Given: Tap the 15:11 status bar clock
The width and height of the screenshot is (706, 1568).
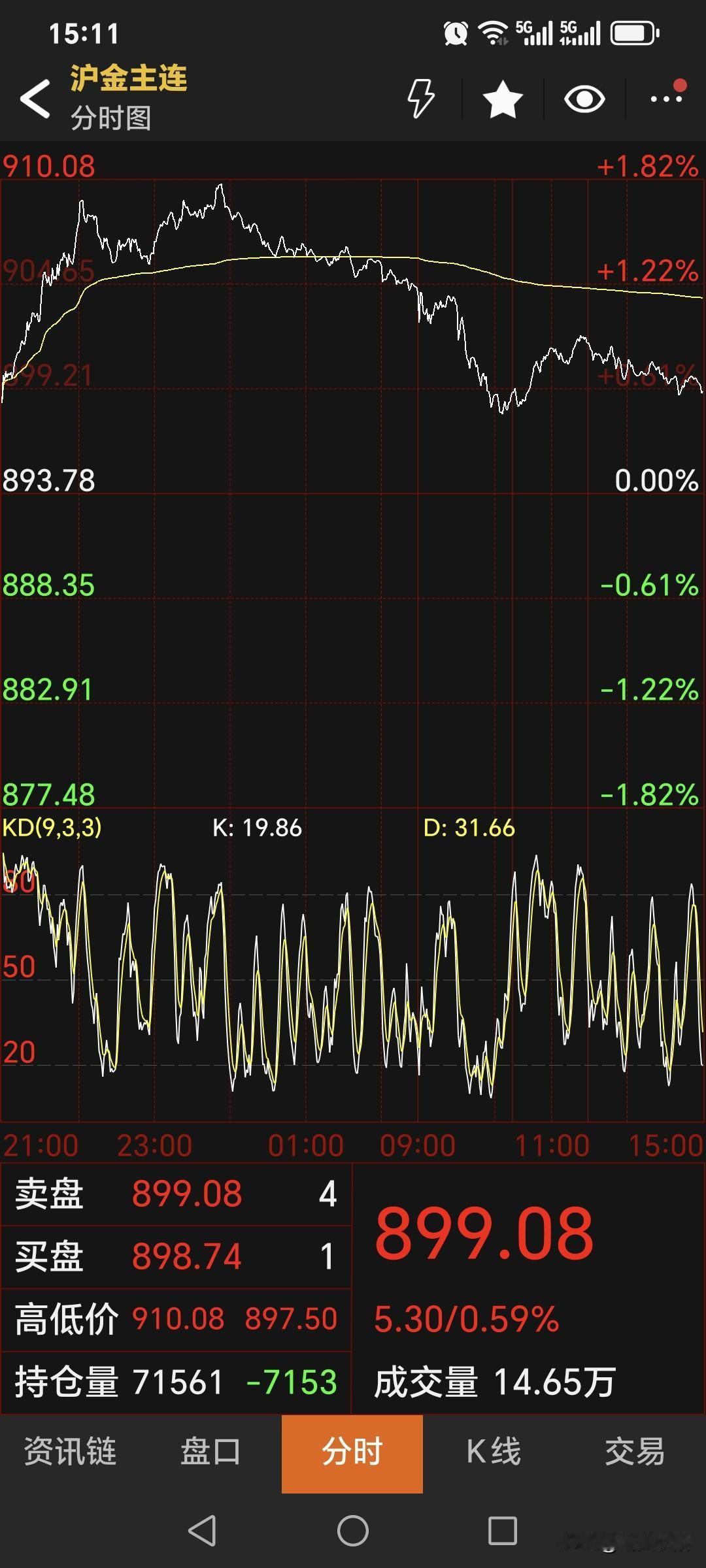Looking at the screenshot, I should (84, 34).
